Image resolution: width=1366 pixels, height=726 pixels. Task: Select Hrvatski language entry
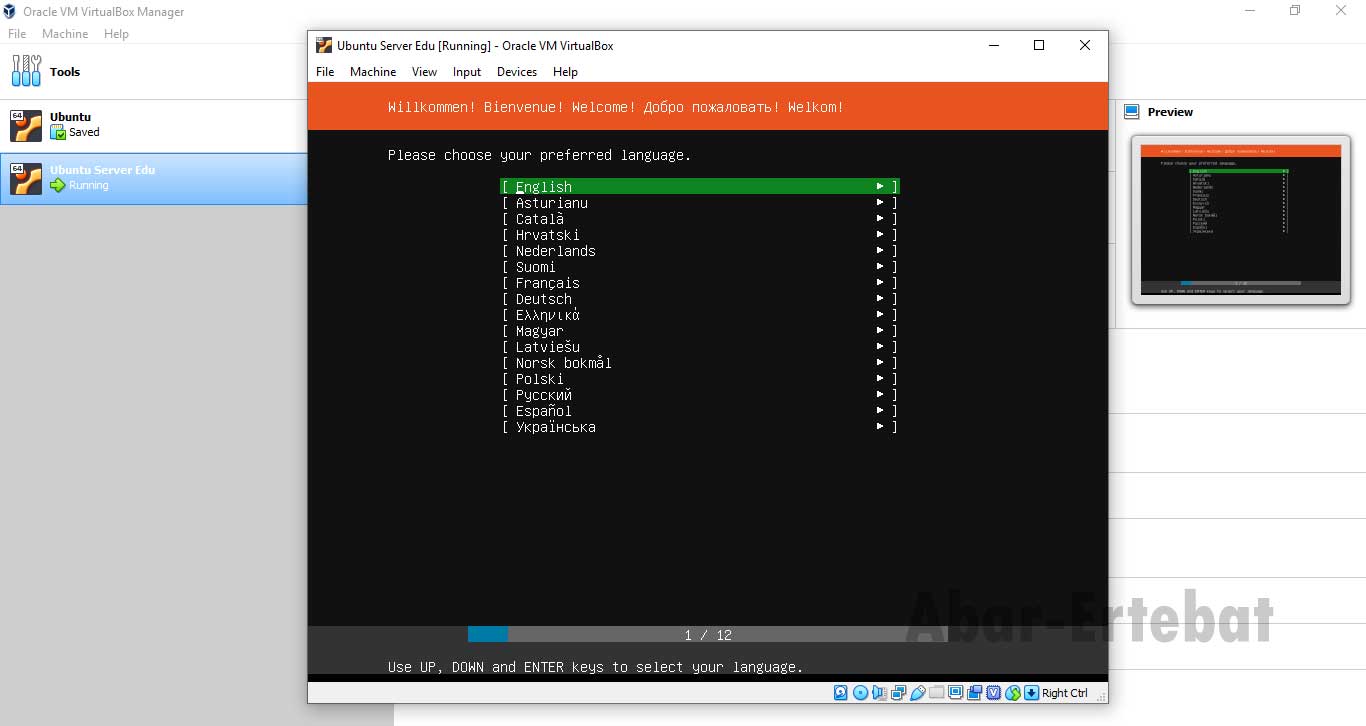(x=700, y=235)
